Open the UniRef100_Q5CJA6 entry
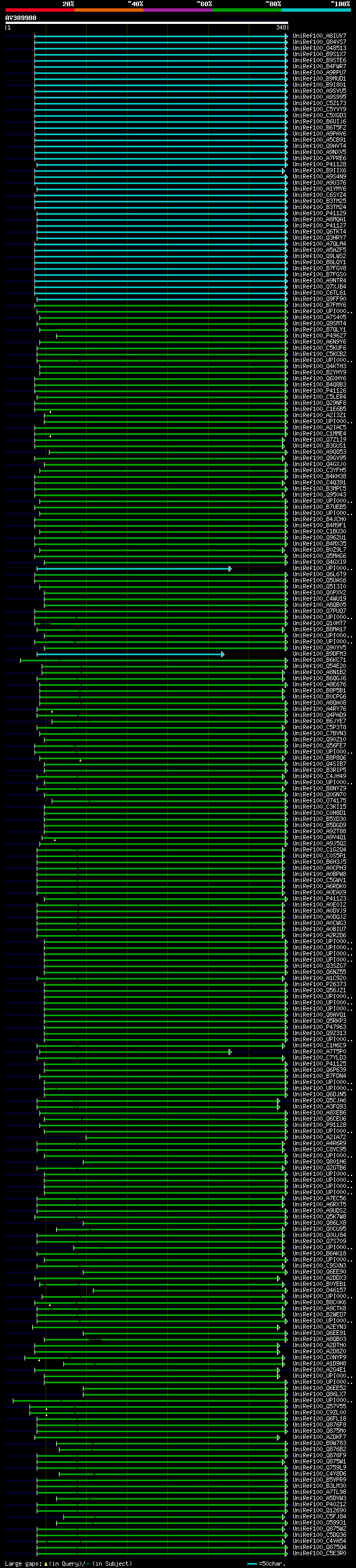Viewport: 356px width, 1568px height. coord(319,1101)
